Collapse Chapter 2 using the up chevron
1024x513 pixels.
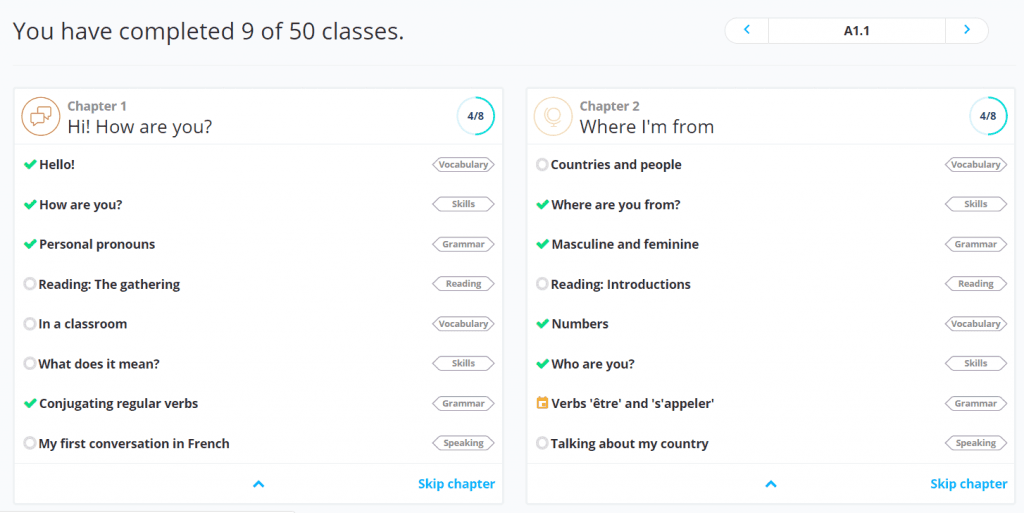(771, 484)
